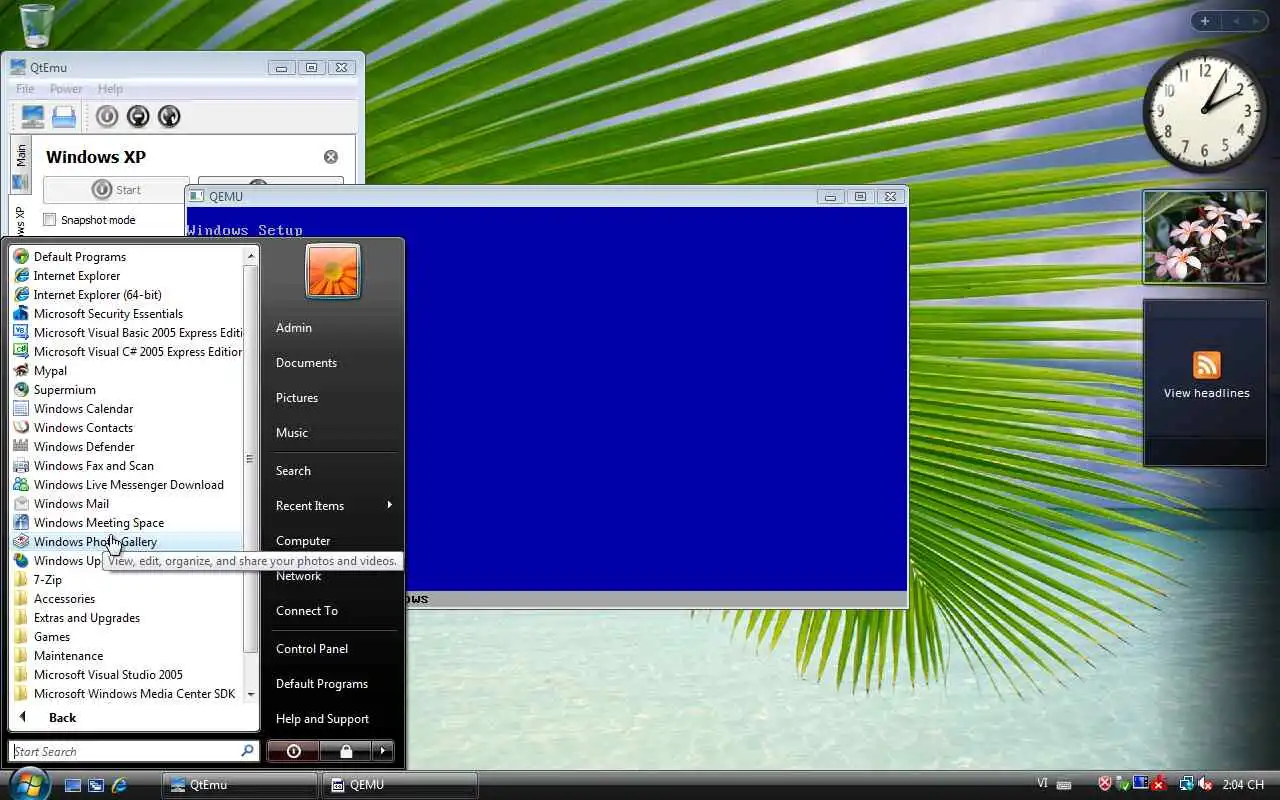Click the Show Desktop icon in Quick Launch
The height and width of the screenshot is (800, 1280).
73,785
